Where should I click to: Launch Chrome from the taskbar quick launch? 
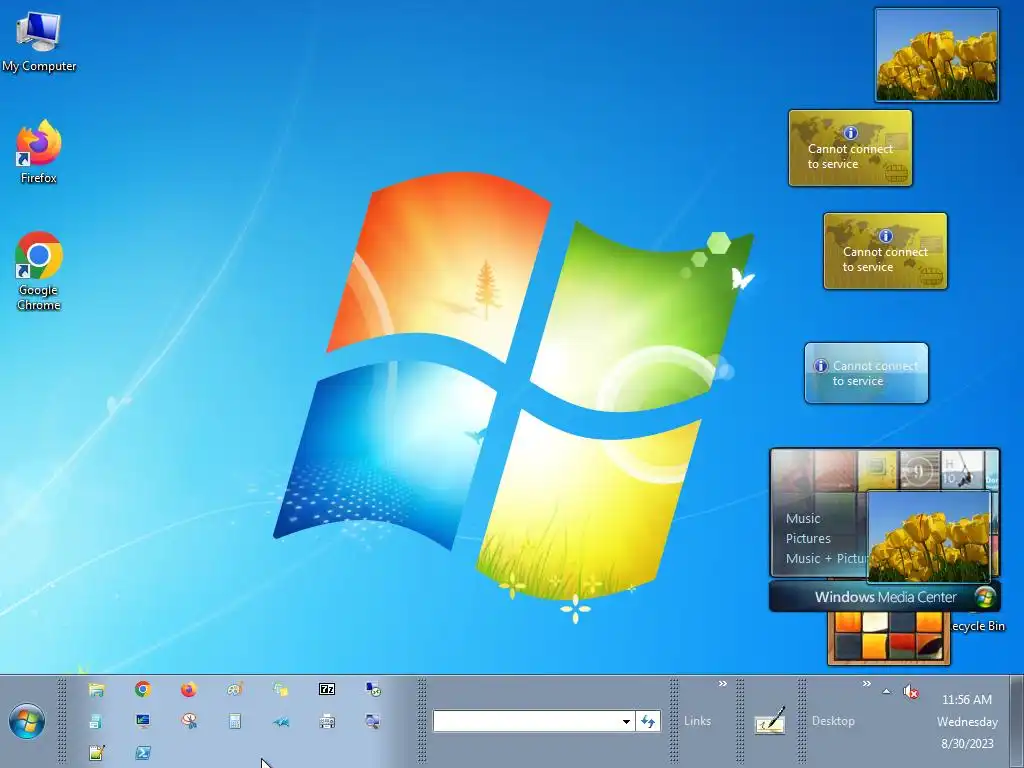point(143,690)
